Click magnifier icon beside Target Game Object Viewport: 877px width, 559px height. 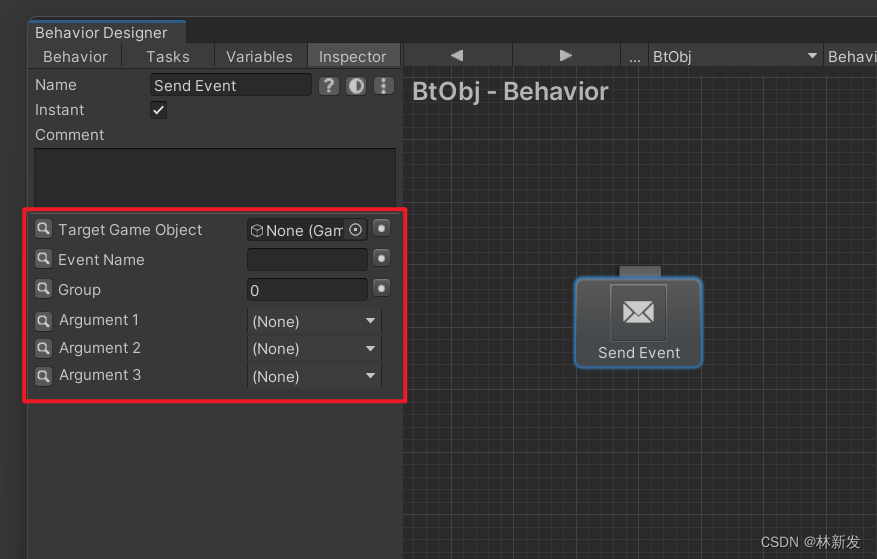click(43, 229)
